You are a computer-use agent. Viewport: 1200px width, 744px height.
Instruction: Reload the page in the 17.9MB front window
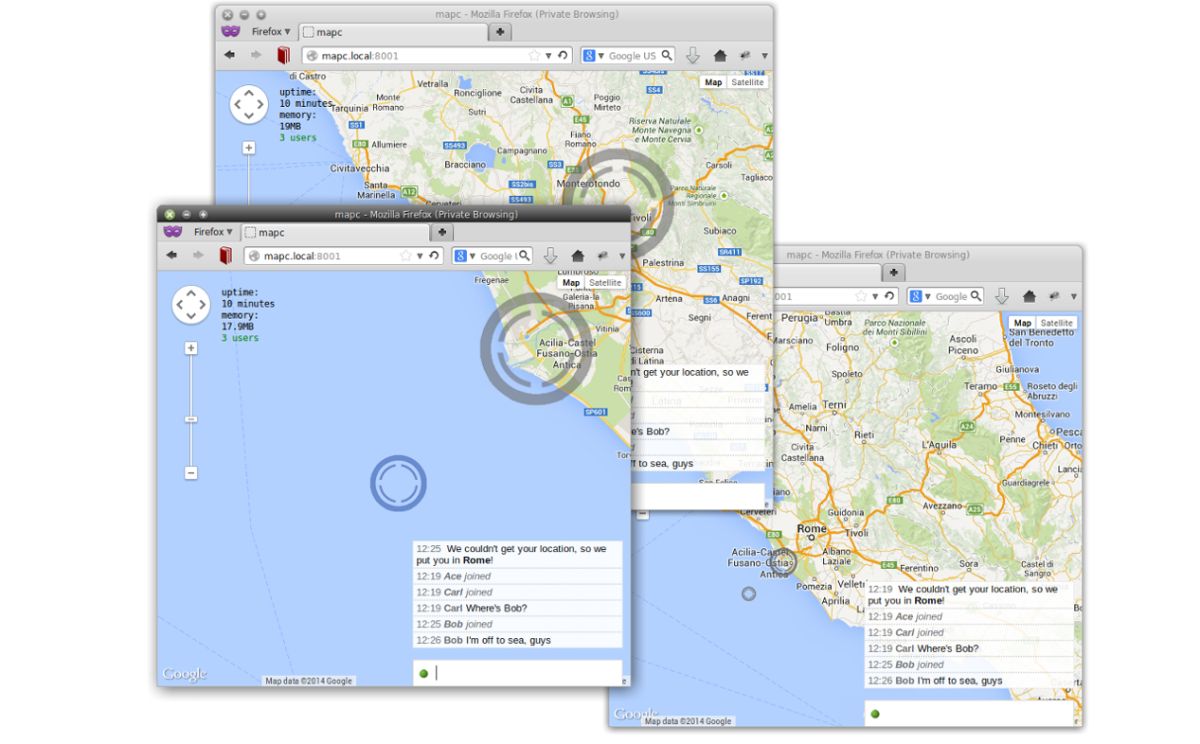tap(434, 255)
